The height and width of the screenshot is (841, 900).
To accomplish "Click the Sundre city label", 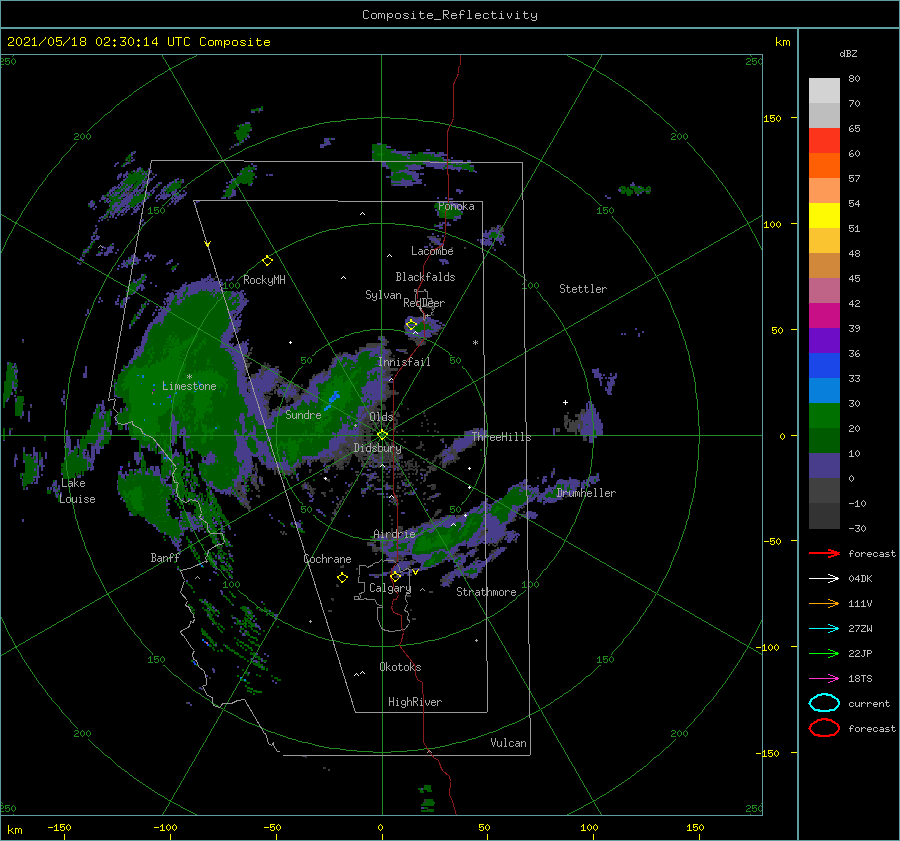I will (x=303, y=415).
